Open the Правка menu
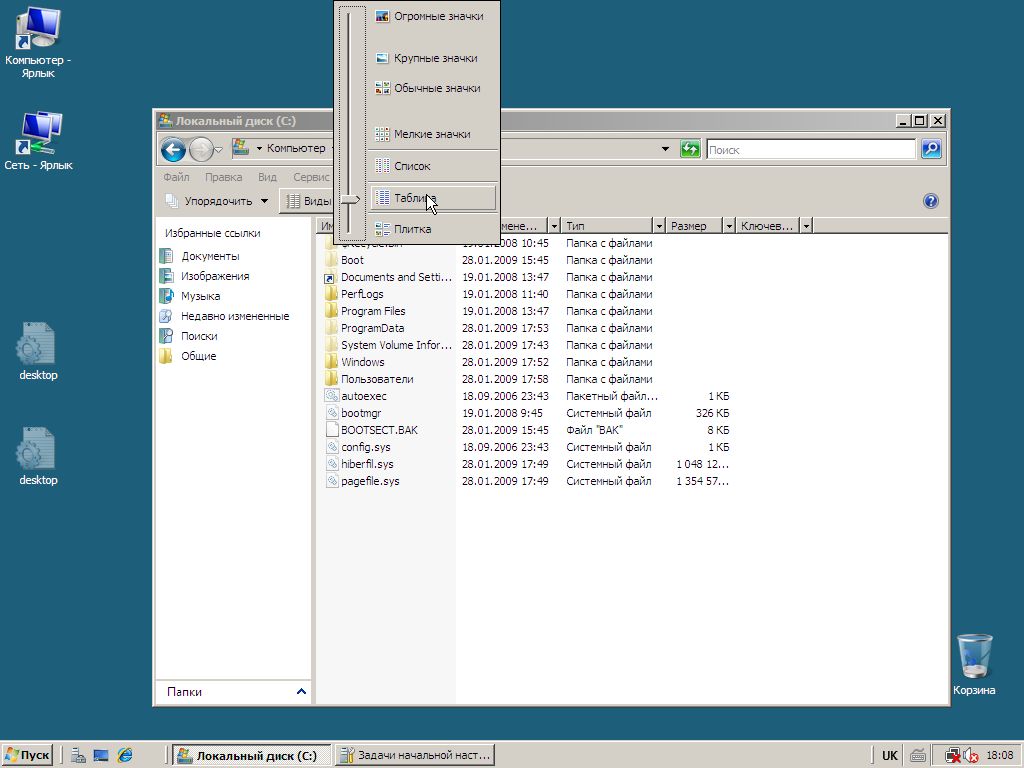1024x768 pixels. 223,177
